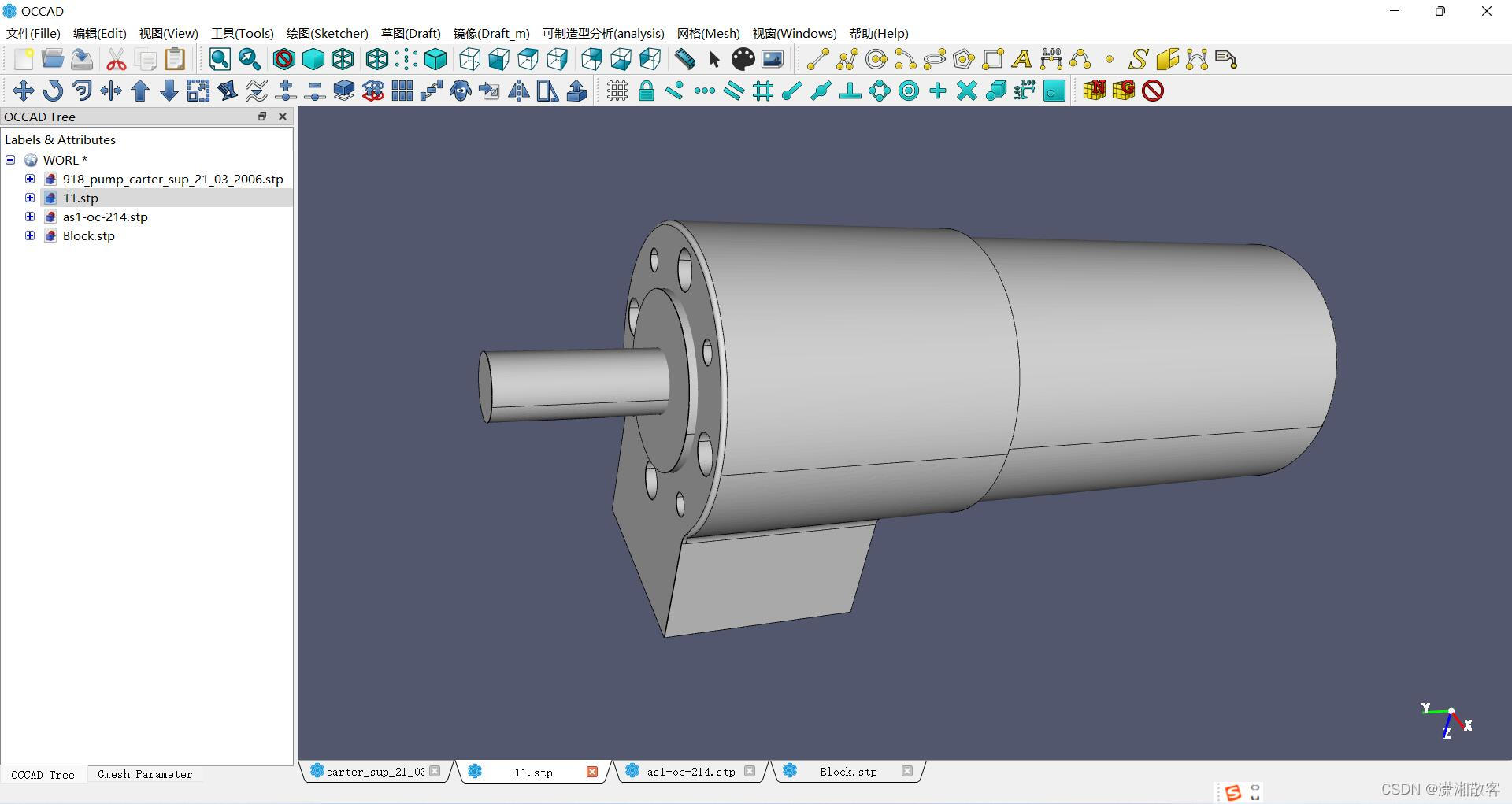Collapse the WORL root node

click(x=10, y=160)
